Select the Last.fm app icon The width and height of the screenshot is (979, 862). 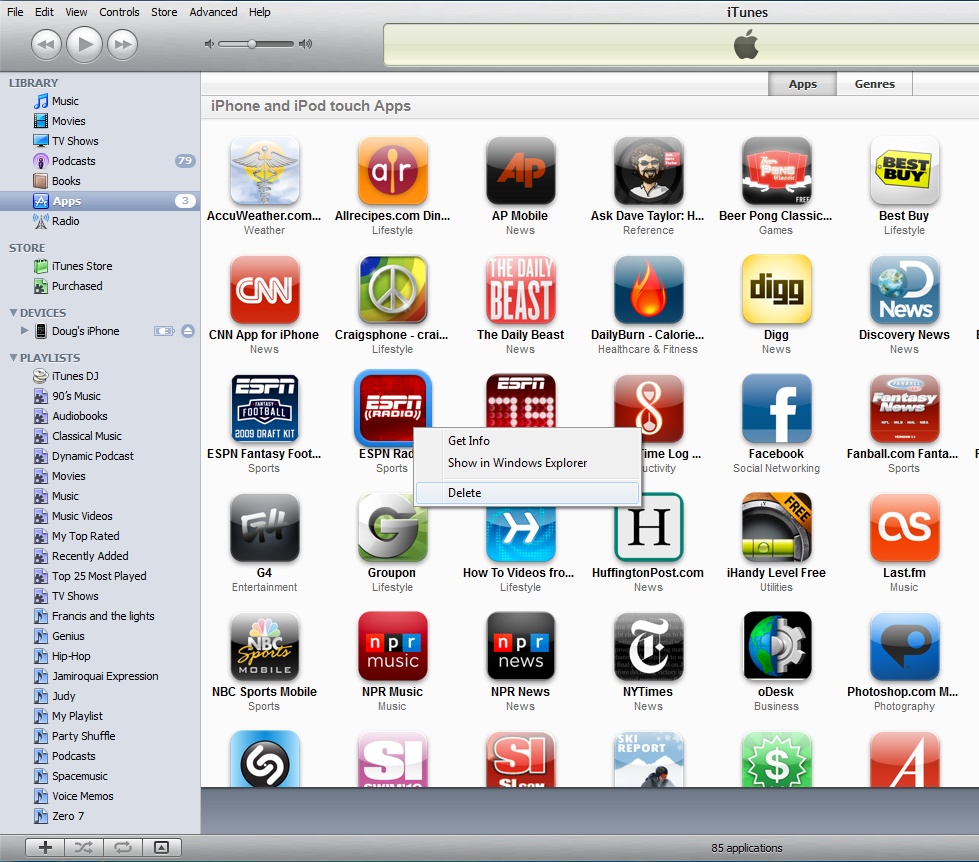[x=904, y=527]
